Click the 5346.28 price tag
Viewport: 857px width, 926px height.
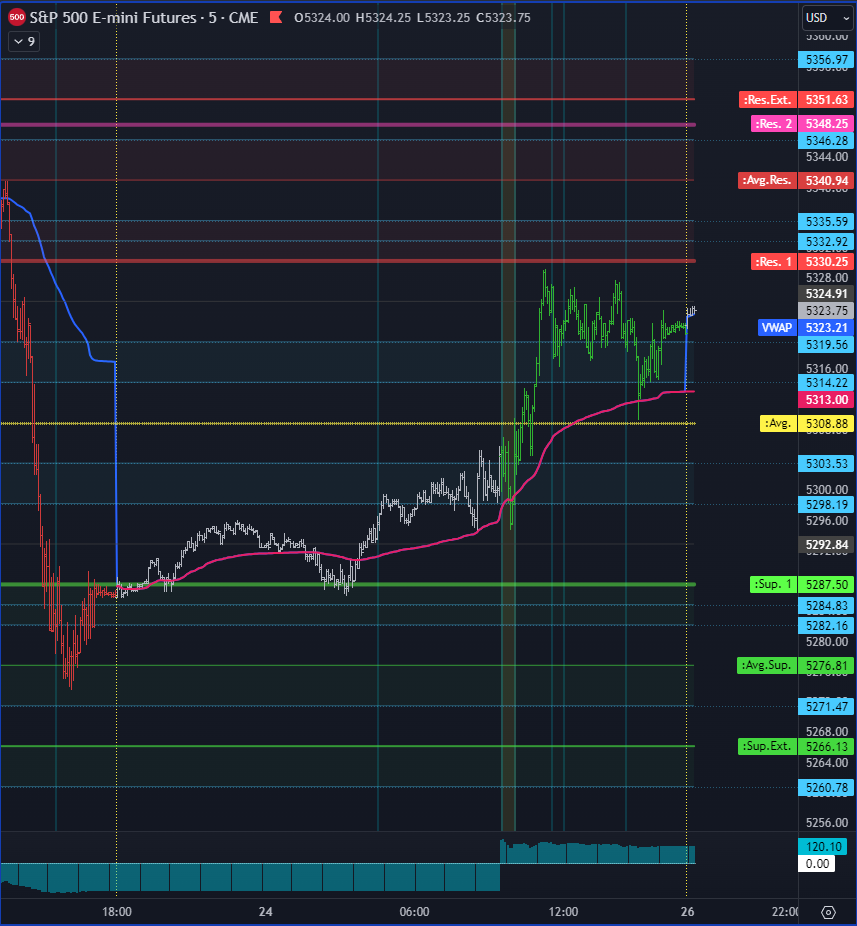point(826,141)
